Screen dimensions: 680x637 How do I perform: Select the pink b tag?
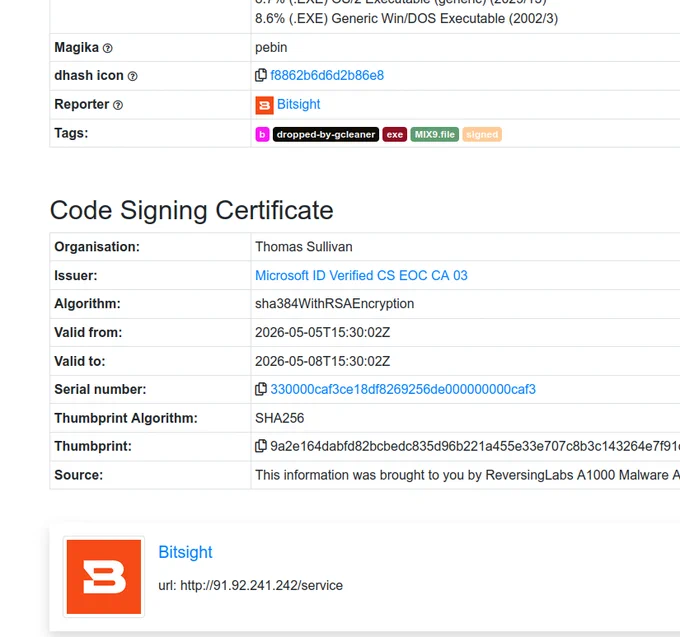[x=262, y=134]
